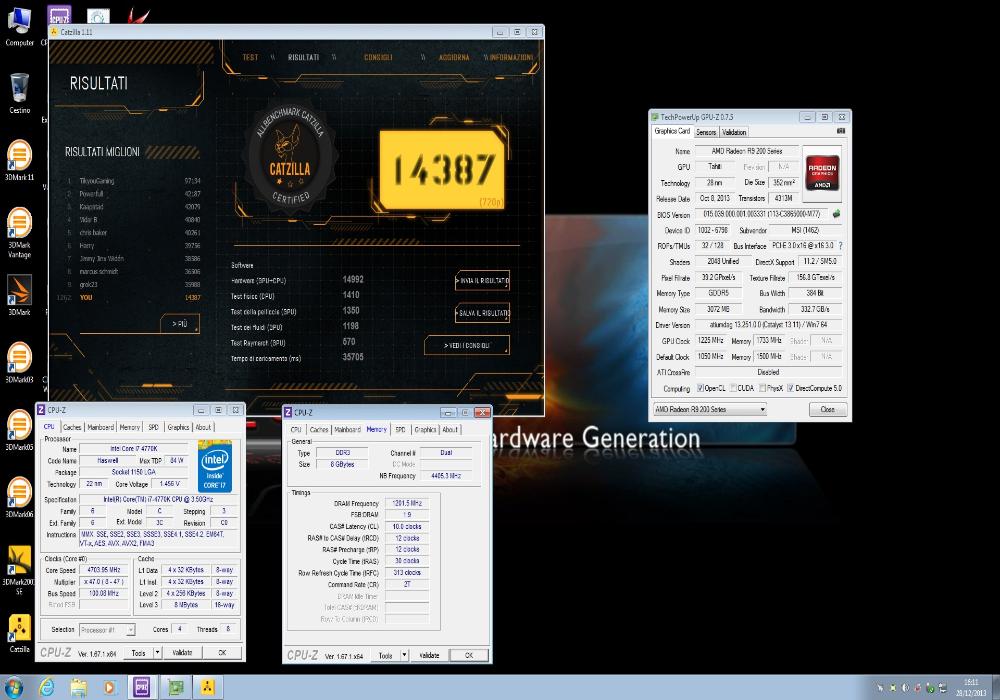Switch to CPU-Z via its taskbar icon
Viewport: 1000px width, 700px height.
point(142,687)
